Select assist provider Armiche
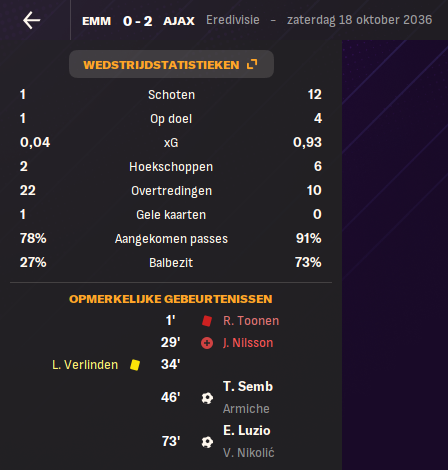This screenshot has width=448, height=470. 246,409
